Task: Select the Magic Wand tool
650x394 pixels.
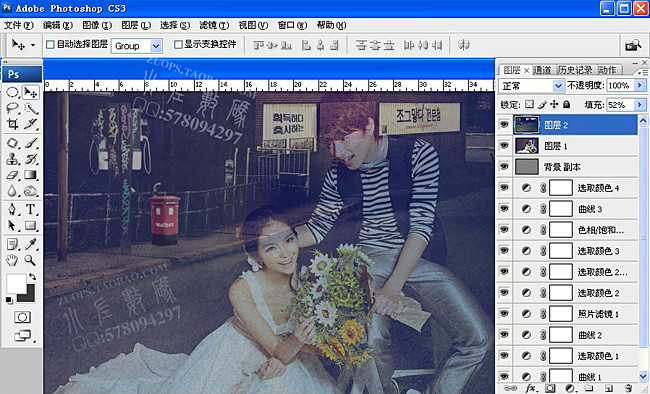Action: click(x=30, y=108)
